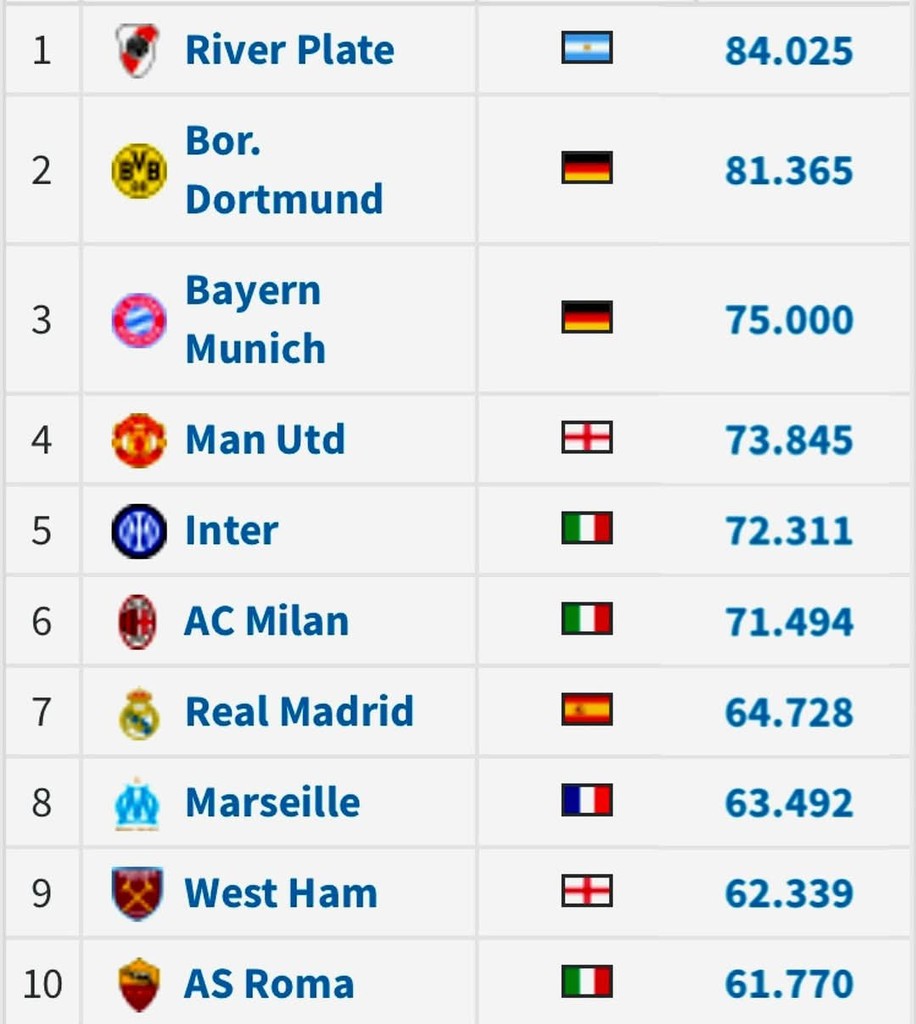The image size is (916, 1024).
Task: Open the West Ham club link
Action: [281, 893]
